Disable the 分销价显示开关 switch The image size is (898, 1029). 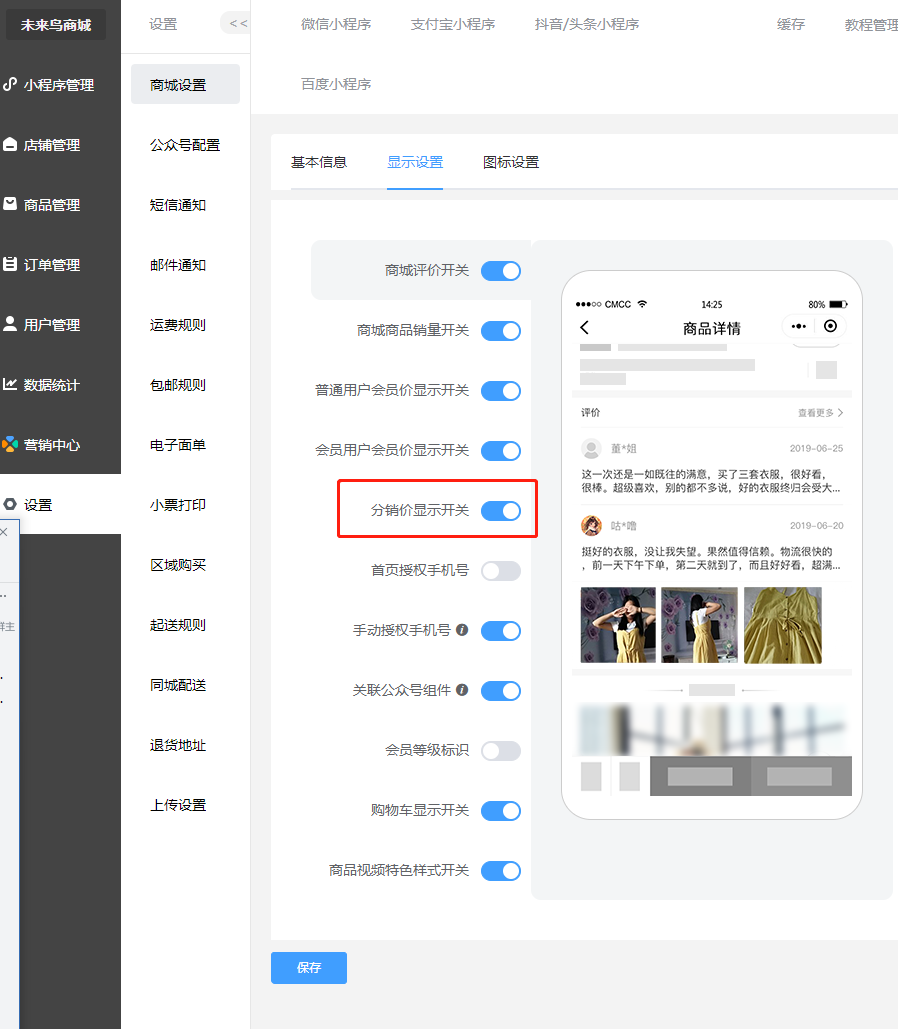[x=501, y=511]
